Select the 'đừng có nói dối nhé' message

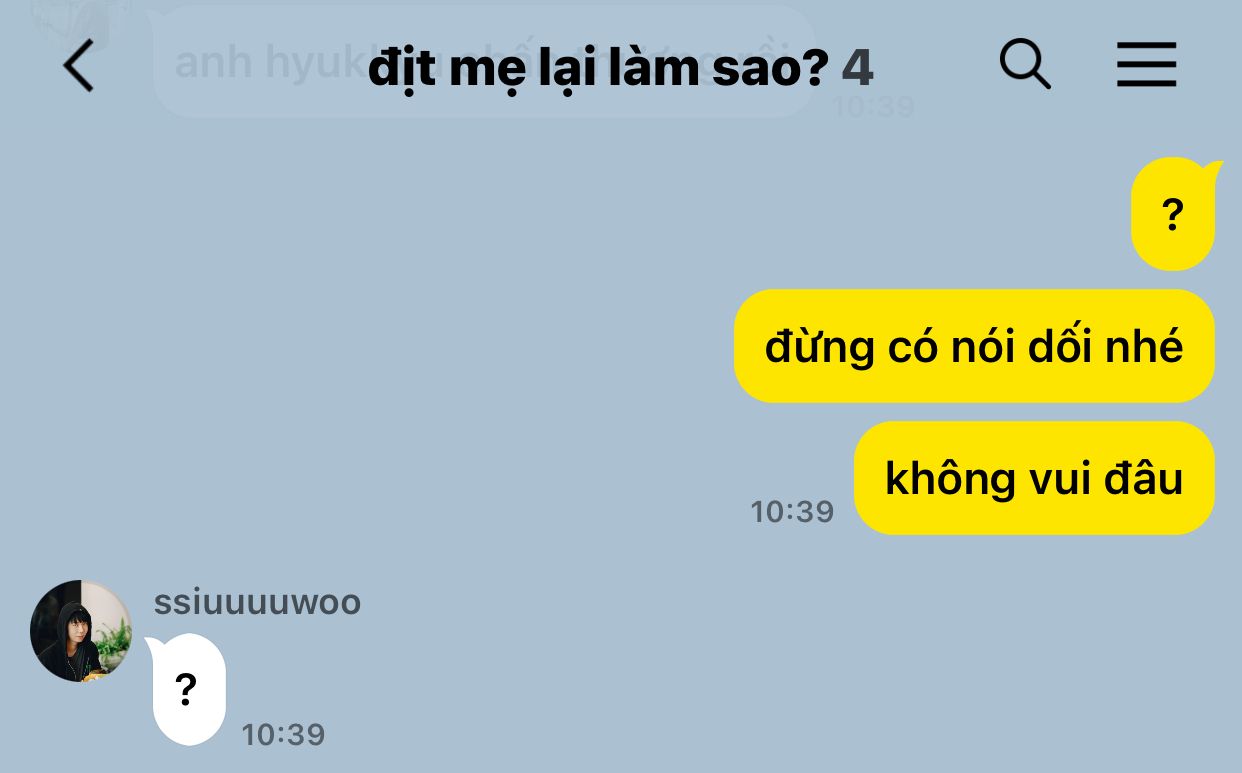click(x=974, y=346)
